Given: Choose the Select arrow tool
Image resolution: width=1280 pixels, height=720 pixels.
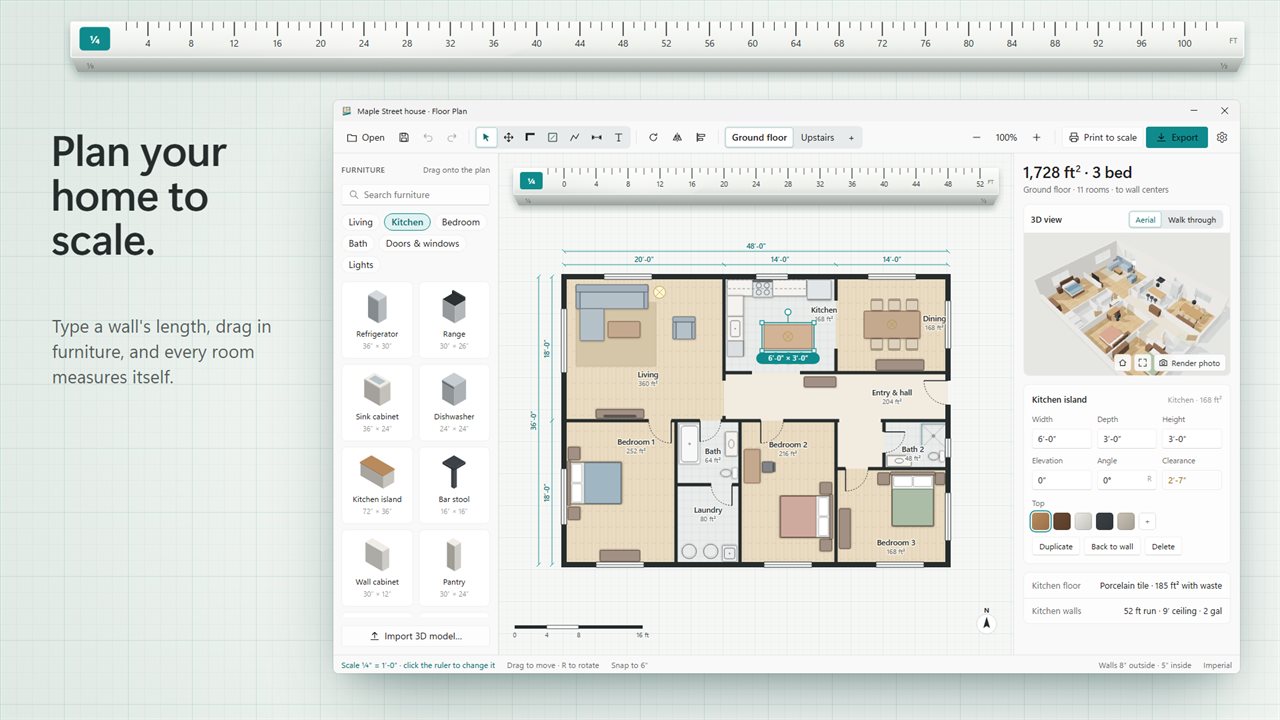Looking at the screenshot, I should point(486,138).
